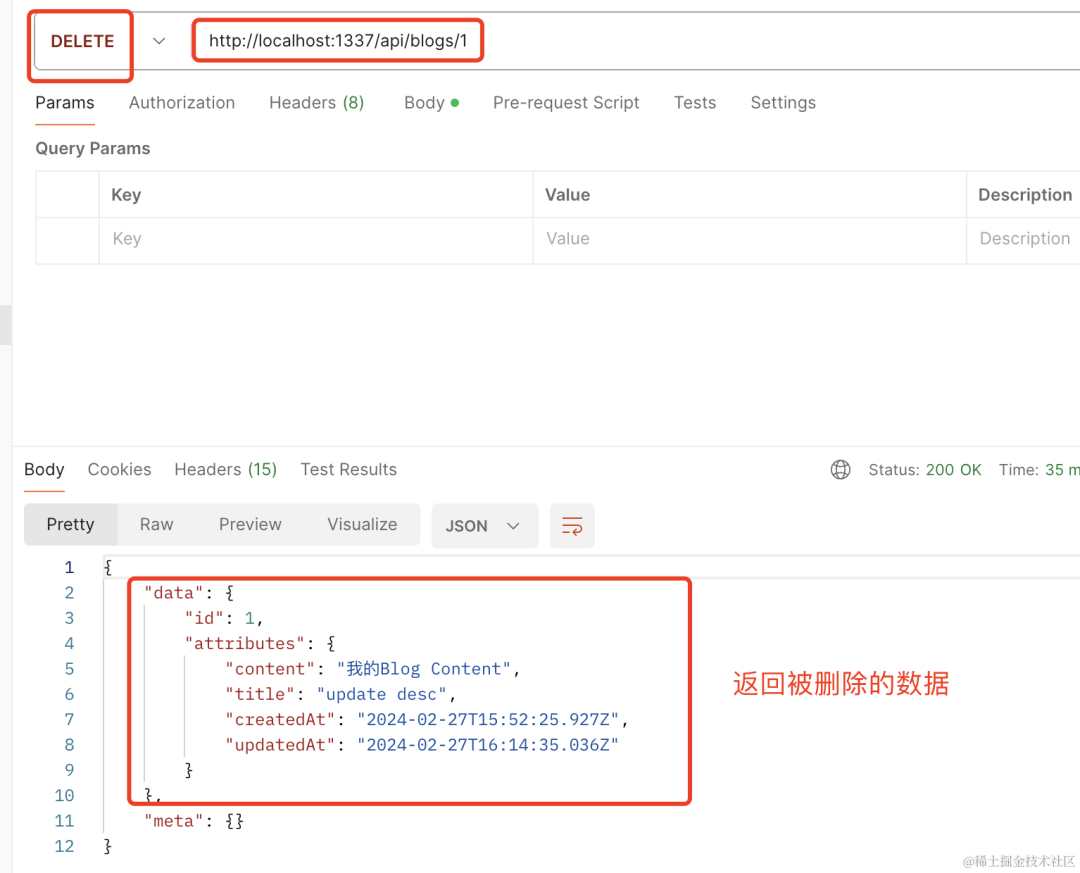
Task: Click the Query Params heading
Action: coord(93,149)
